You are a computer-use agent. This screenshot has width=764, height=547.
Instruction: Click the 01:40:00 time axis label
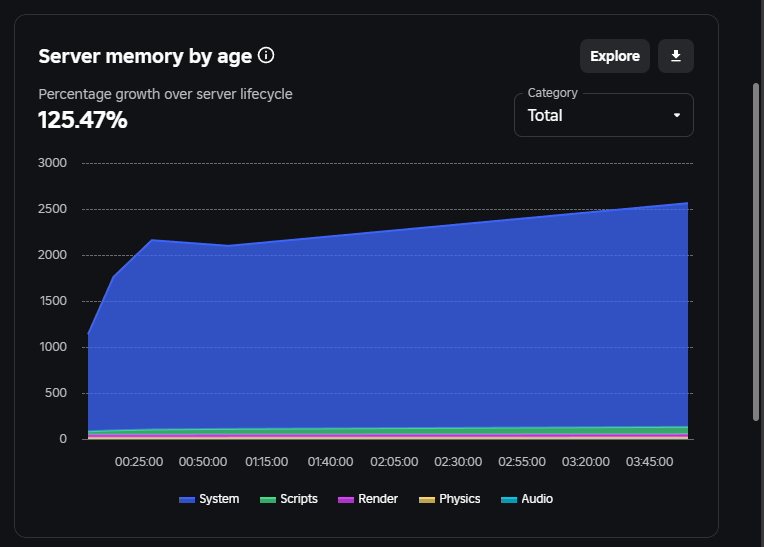(330, 462)
